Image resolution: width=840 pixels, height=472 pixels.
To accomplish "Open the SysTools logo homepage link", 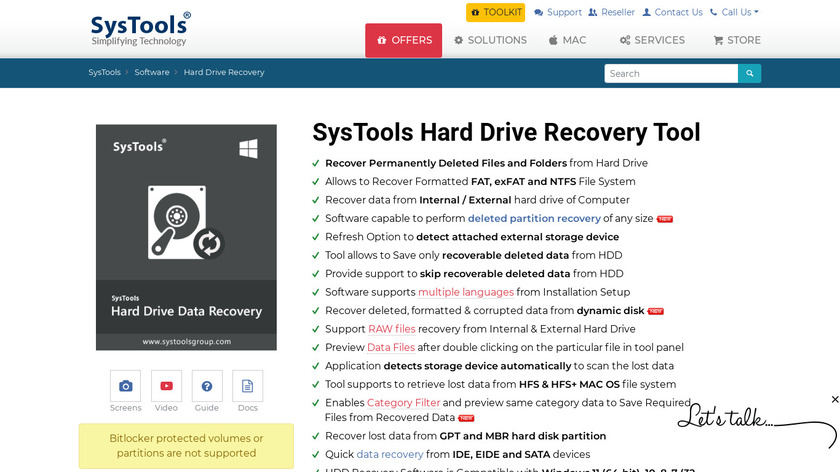I will coord(140,29).
